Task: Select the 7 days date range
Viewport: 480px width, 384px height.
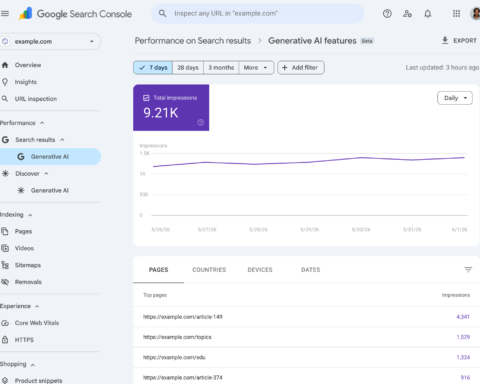Action: tap(153, 68)
